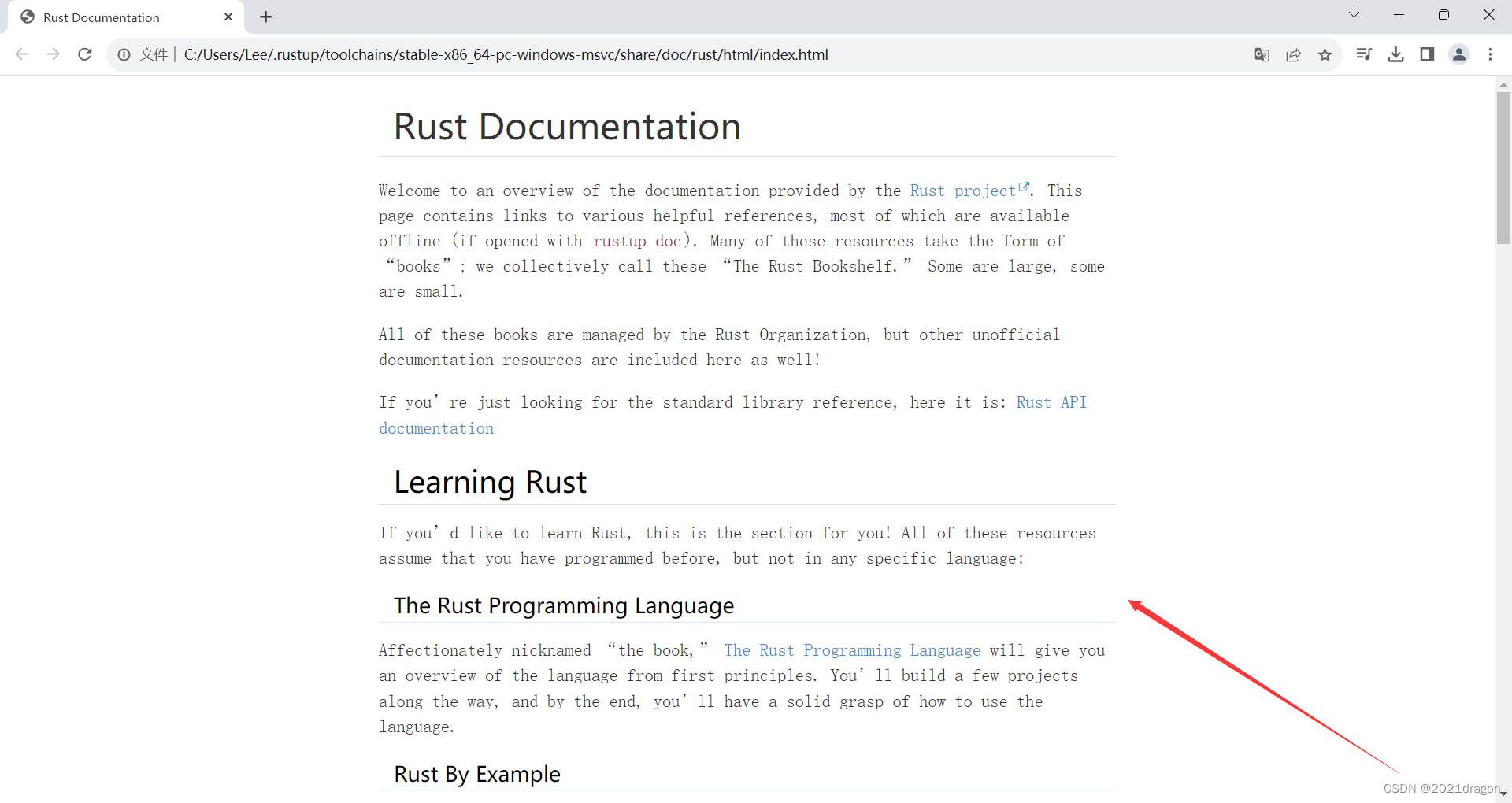1512x803 pixels.
Task: Click the Rust Documentation page title
Action: click(567, 127)
